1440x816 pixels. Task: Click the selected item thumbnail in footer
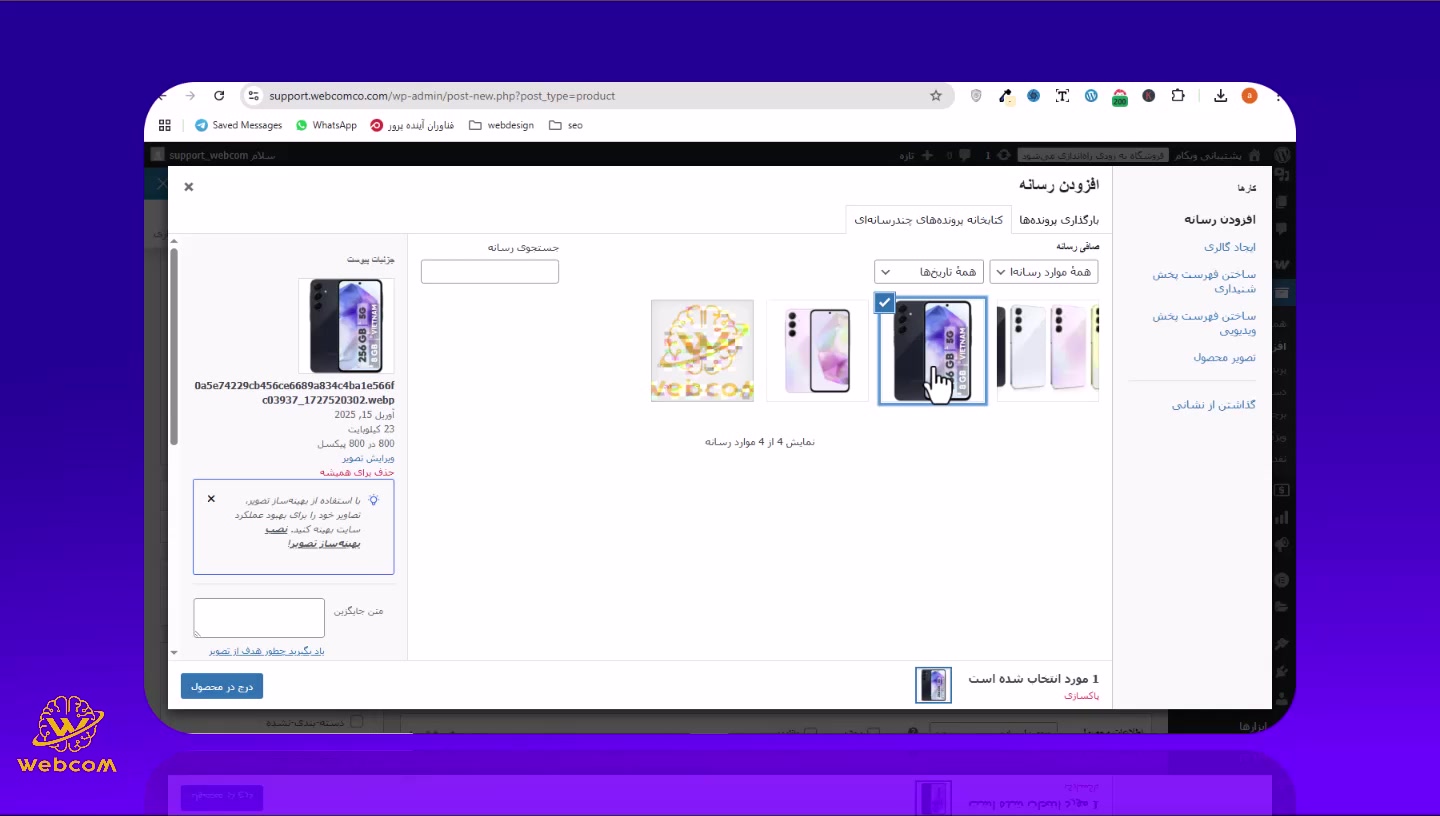click(x=934, y=685)
